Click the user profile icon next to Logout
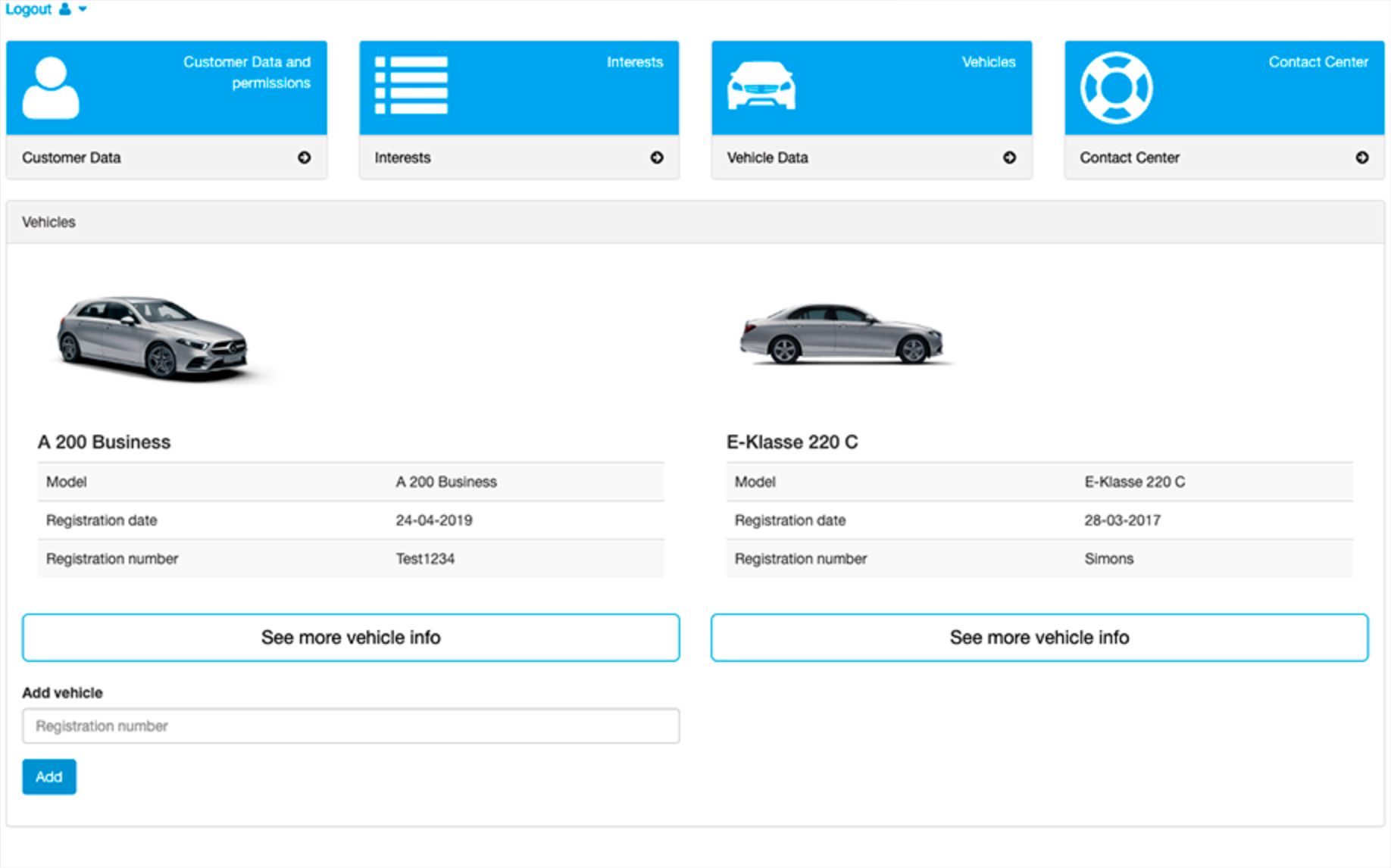This screenshot has height=868, width=1391. (64, 9)
